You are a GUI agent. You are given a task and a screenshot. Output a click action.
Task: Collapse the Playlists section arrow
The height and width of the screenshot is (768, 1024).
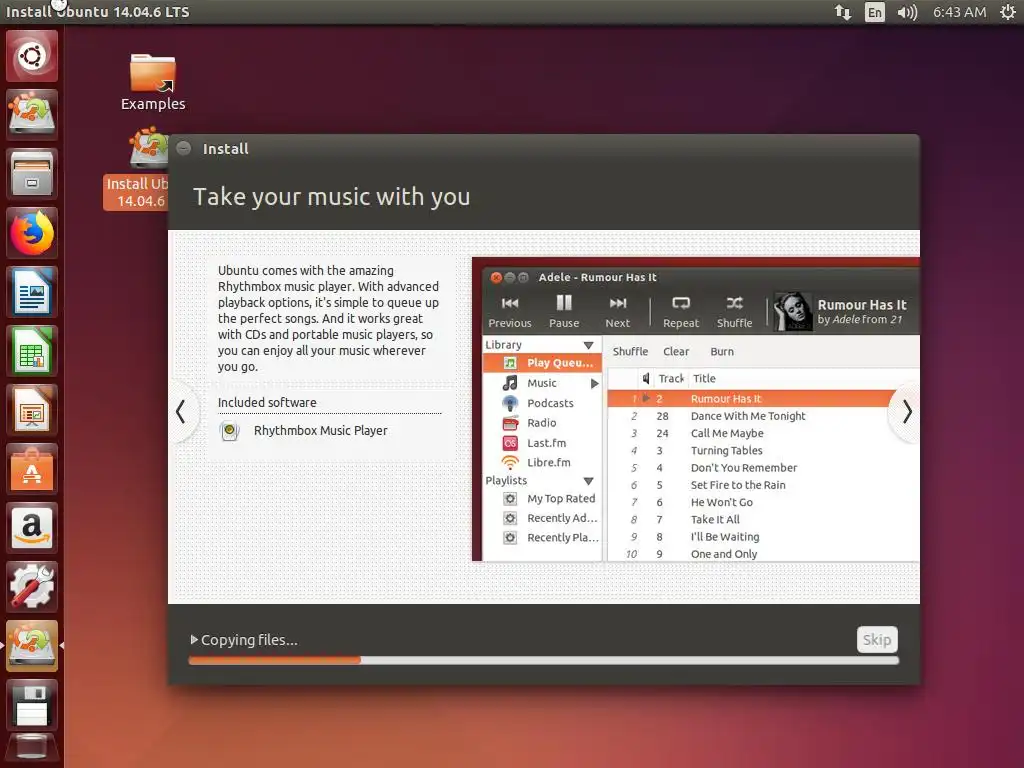click(588, 481)
